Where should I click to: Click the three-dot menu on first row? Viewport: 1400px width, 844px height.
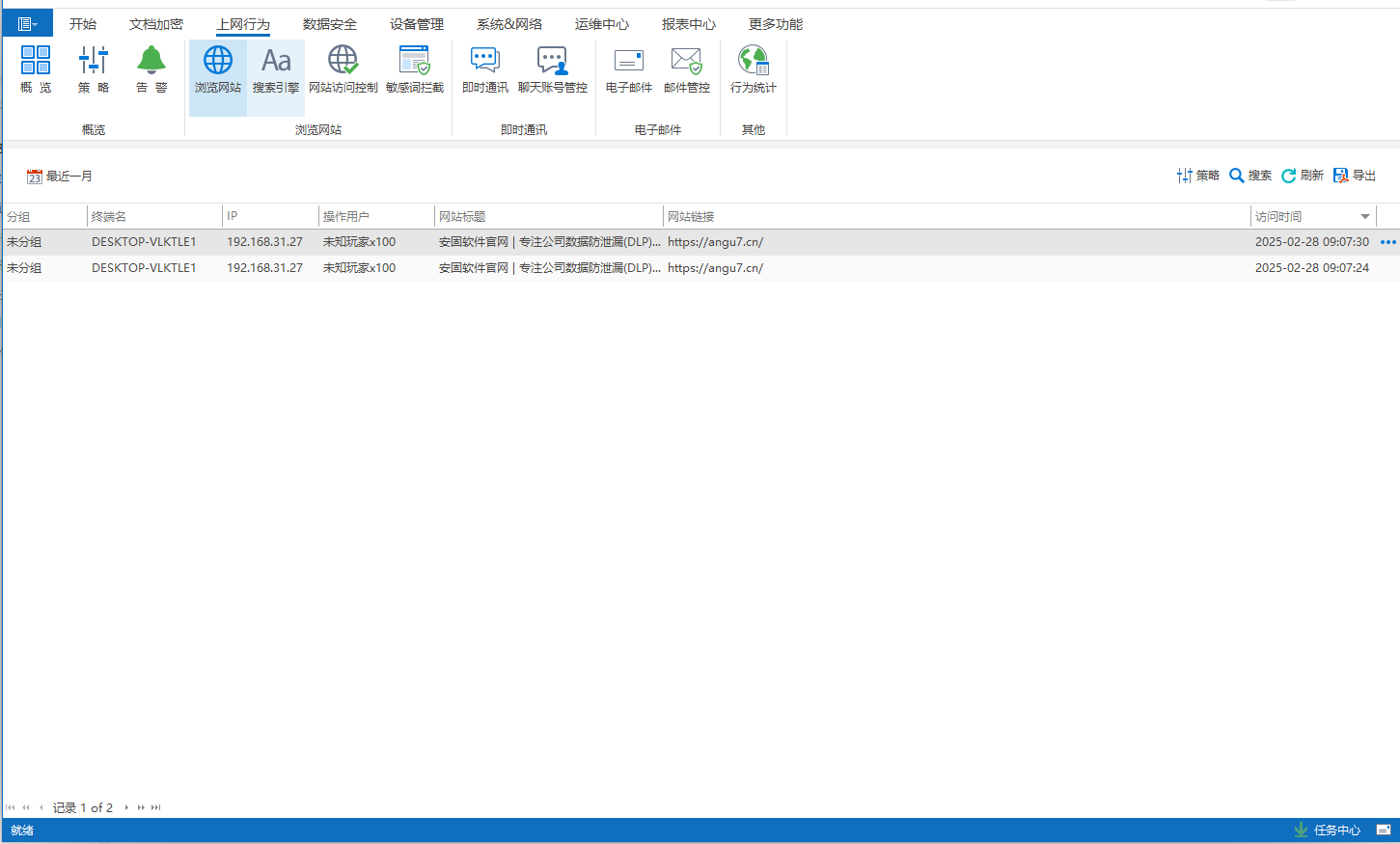(x=1387, y=242)
